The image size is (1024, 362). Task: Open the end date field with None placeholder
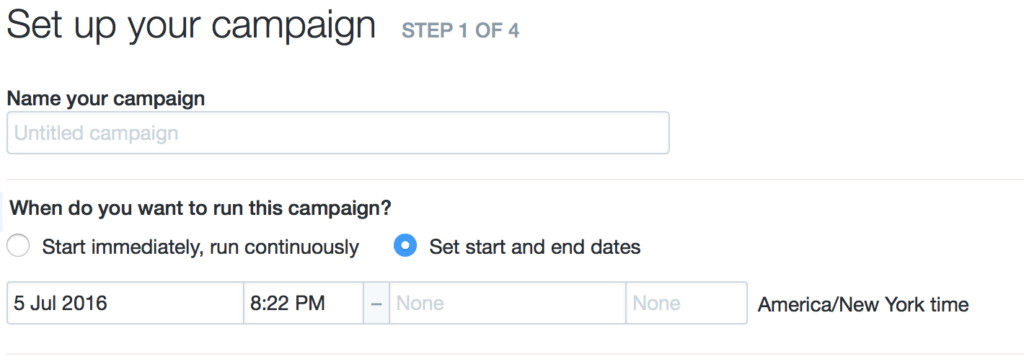point(507,303)
